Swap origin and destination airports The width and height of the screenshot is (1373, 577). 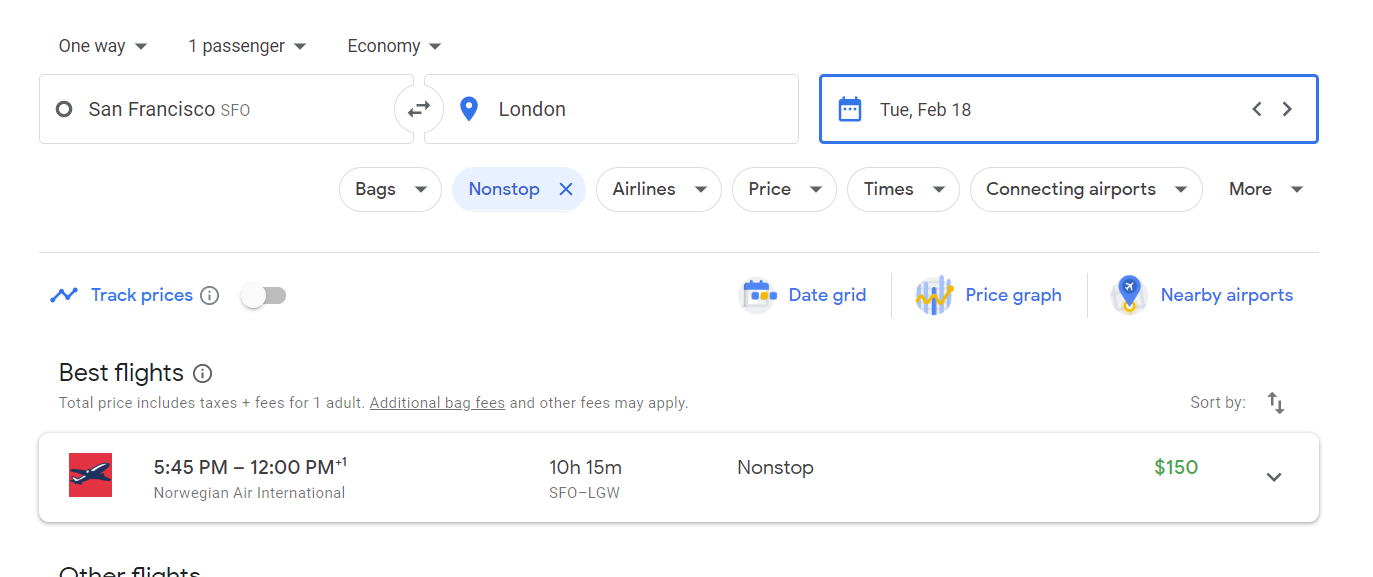(x=419, y=109)
